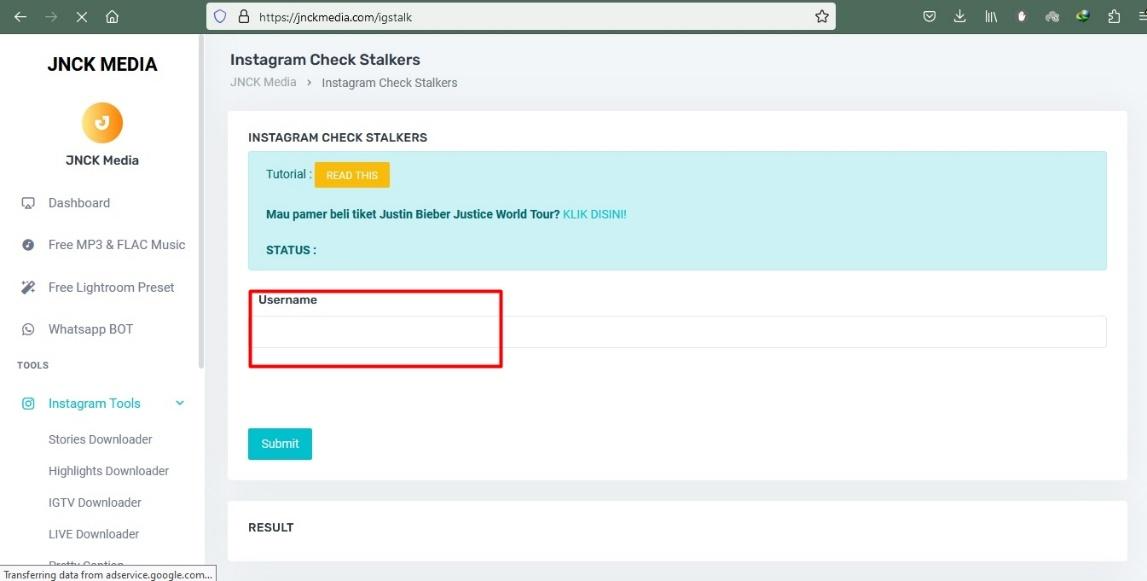Click the music disc icon beside Free MP3

[x=28, y=245]
